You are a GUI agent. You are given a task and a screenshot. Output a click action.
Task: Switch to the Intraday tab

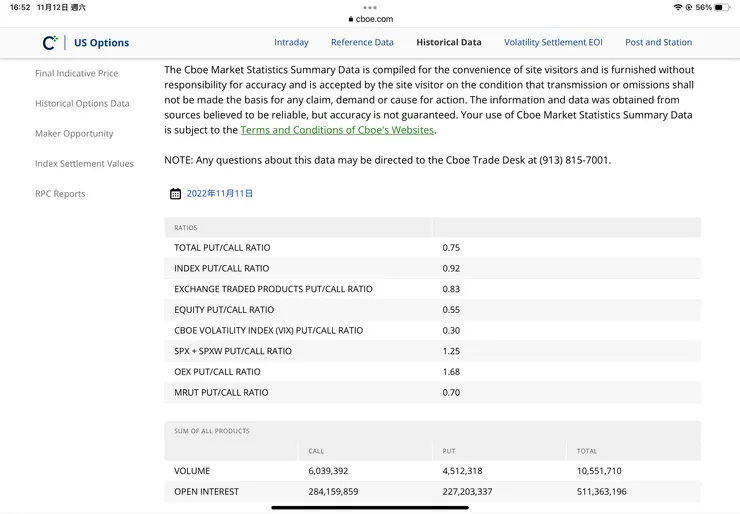tap(291, 42)
